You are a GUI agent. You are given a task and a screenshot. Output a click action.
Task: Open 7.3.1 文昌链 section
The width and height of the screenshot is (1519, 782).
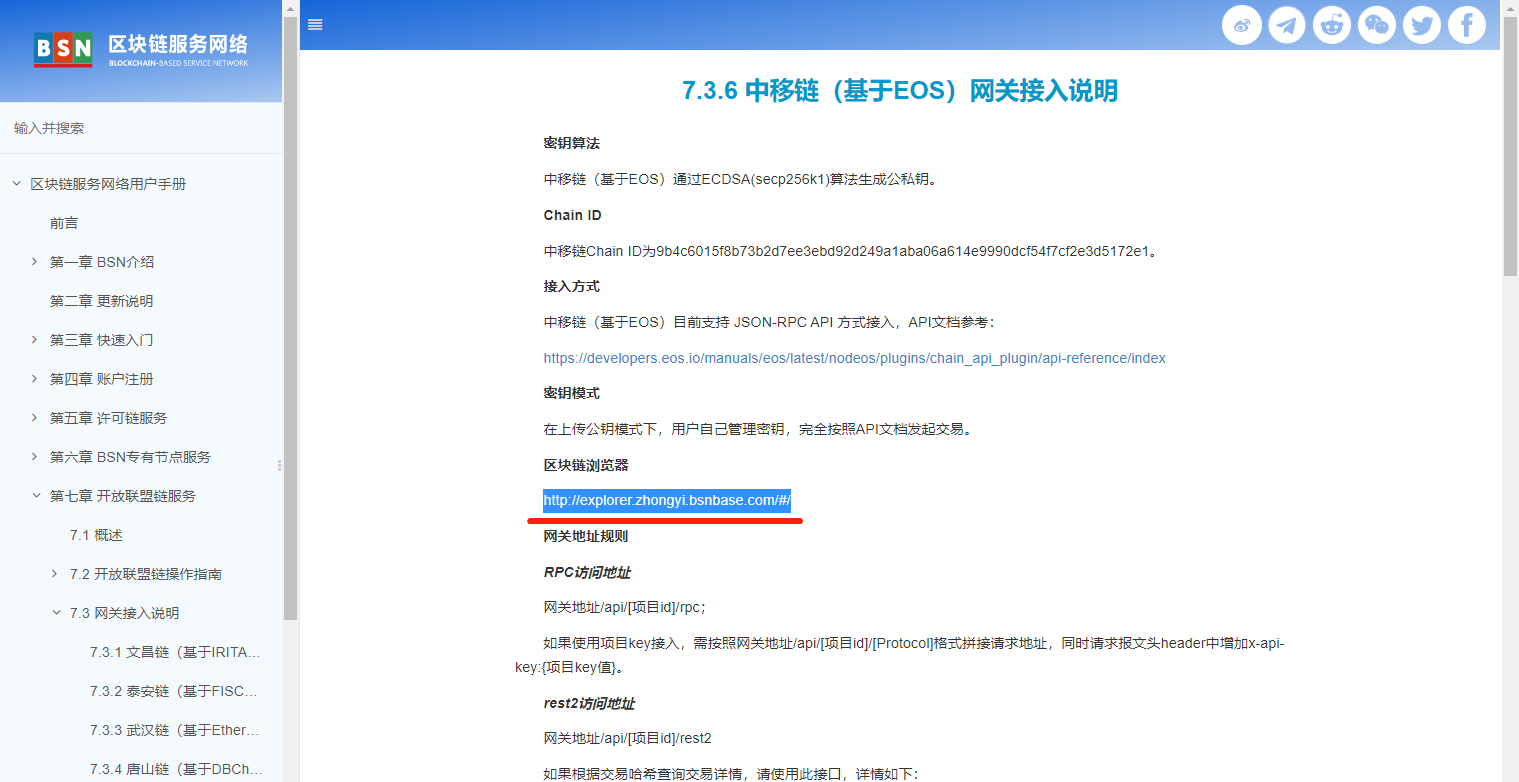(x=176, y=652)
